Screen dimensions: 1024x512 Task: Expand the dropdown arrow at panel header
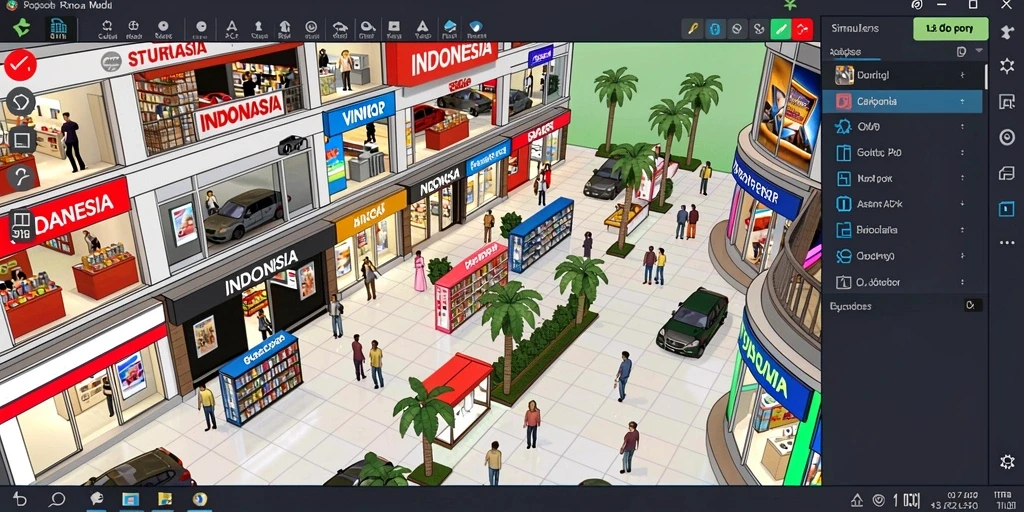point(978,51)
